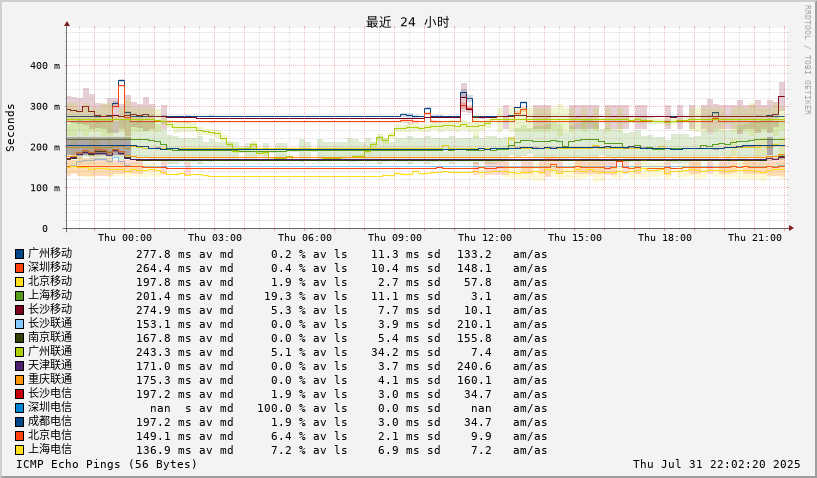This screenshot has height=478, width=817.
Task: Click the ICMP Echo Pings (56 Bytes) caption
Action: pos(107,464)
